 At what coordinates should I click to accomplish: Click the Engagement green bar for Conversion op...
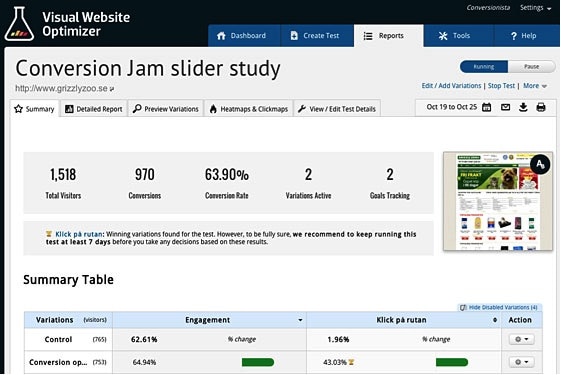pyautogui.click(x=258, y=362)
